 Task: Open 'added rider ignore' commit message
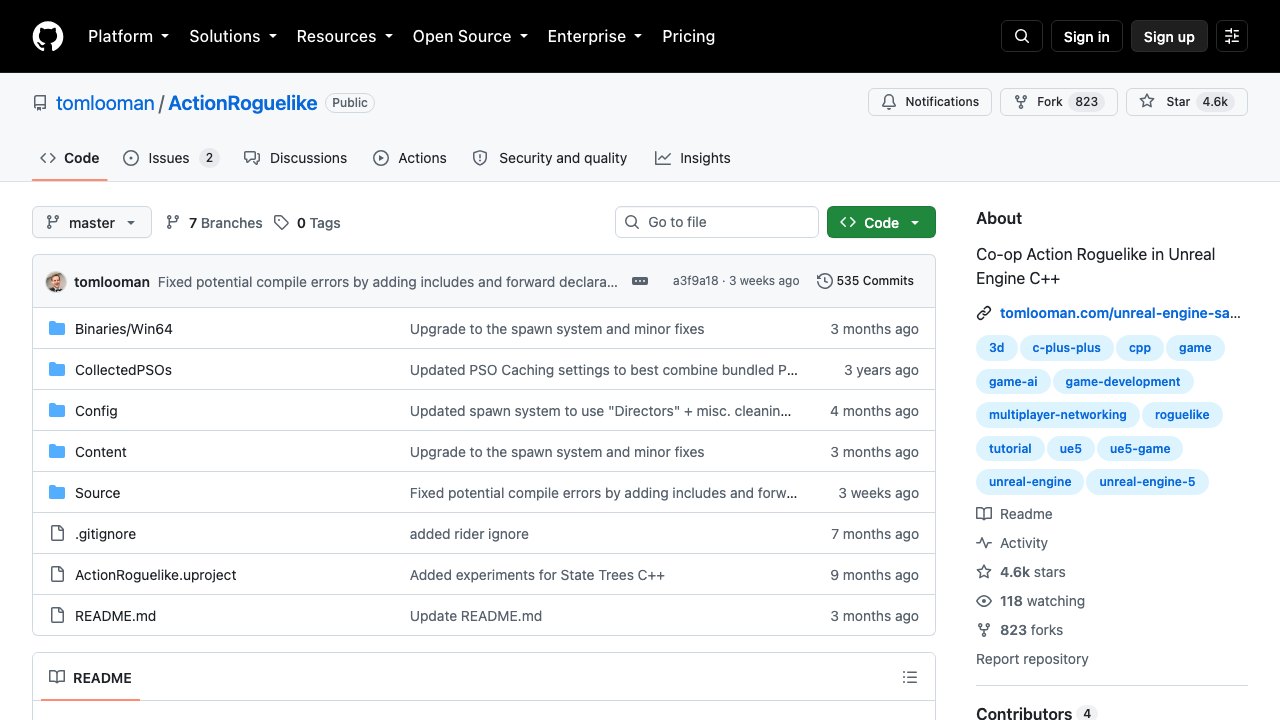(469, 534)
